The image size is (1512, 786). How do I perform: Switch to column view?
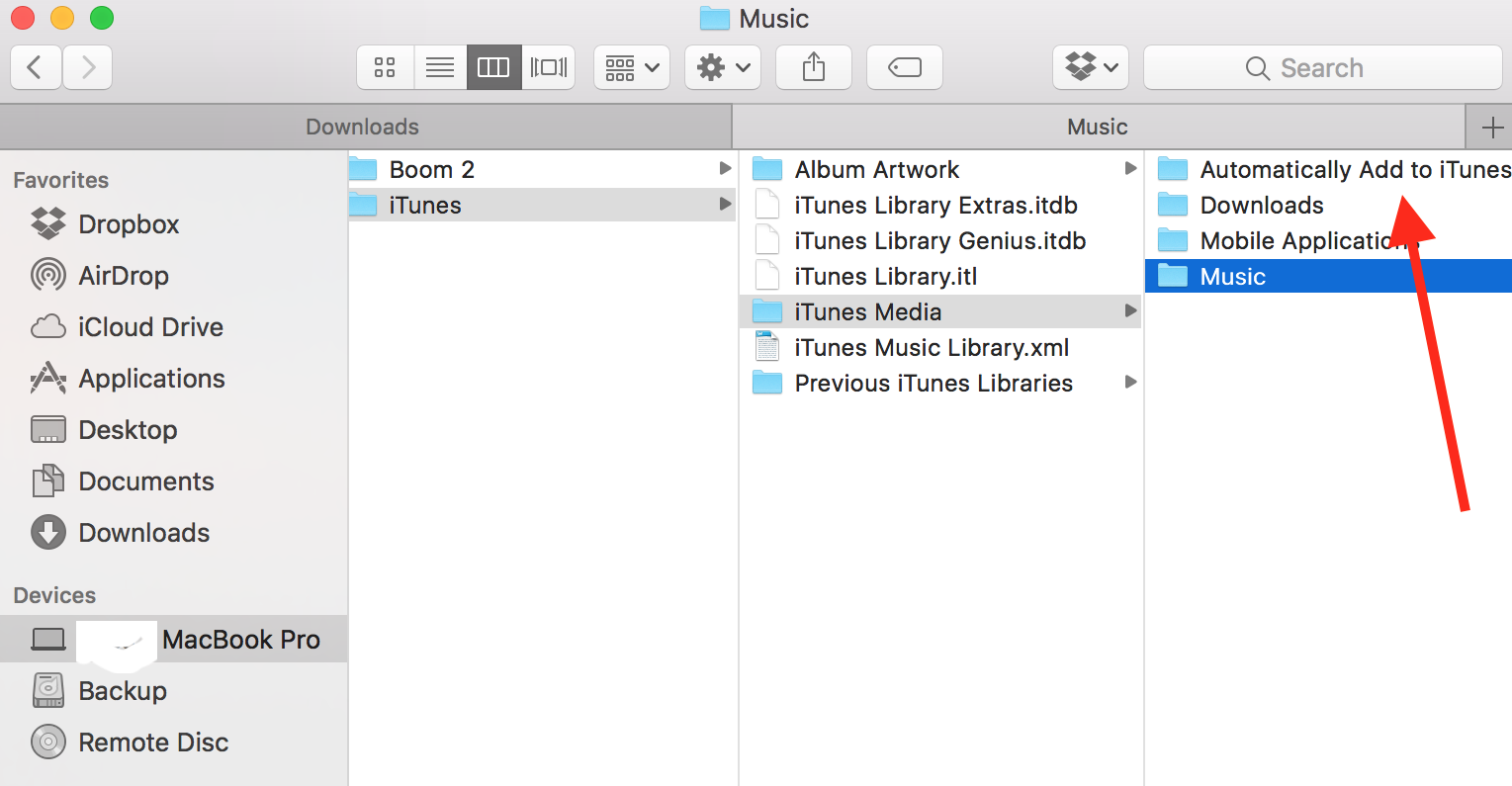493,67
